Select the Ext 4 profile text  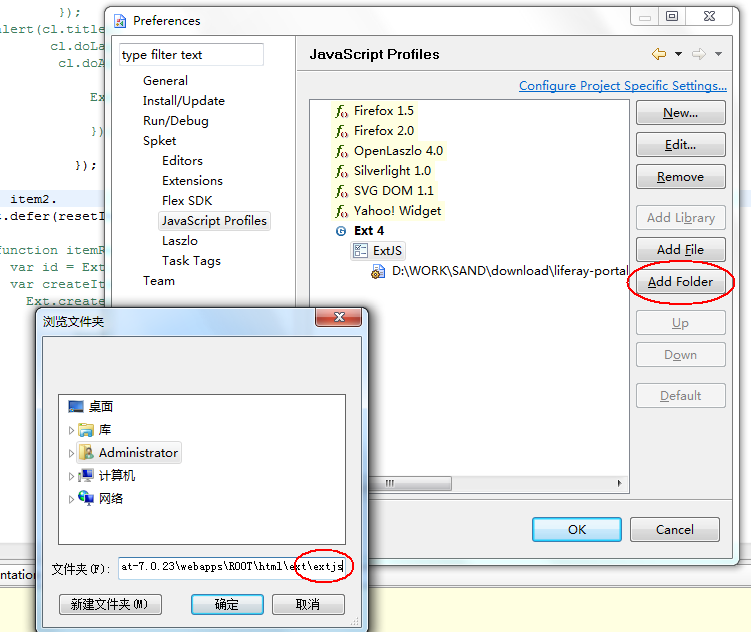[x=369, y=231]
